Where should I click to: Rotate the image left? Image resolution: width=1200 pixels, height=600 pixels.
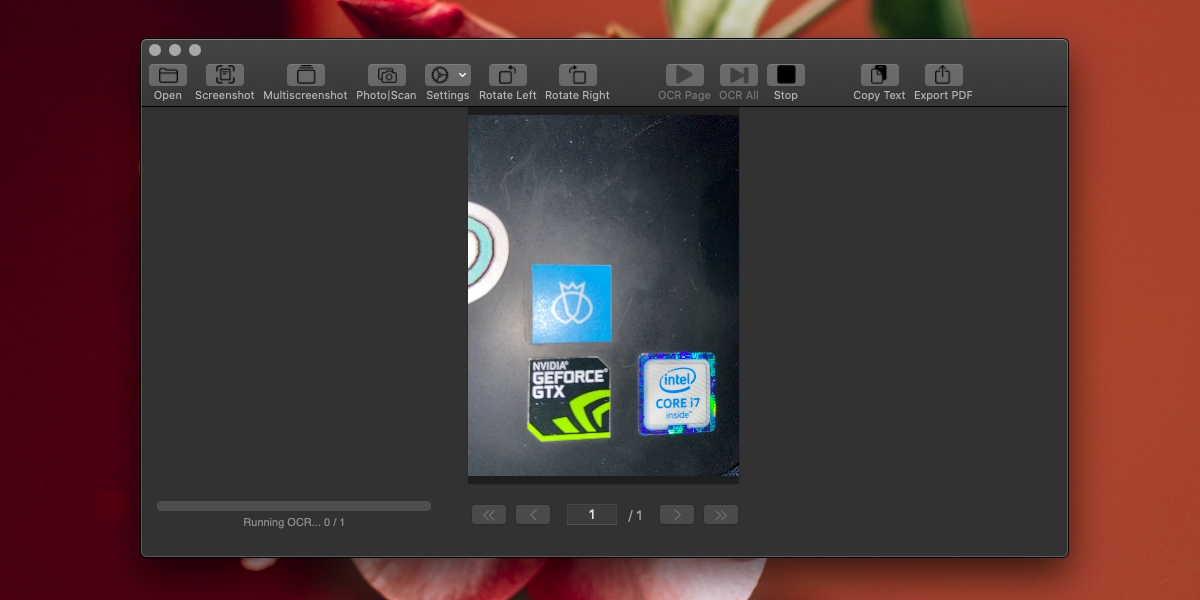[508, 75]
